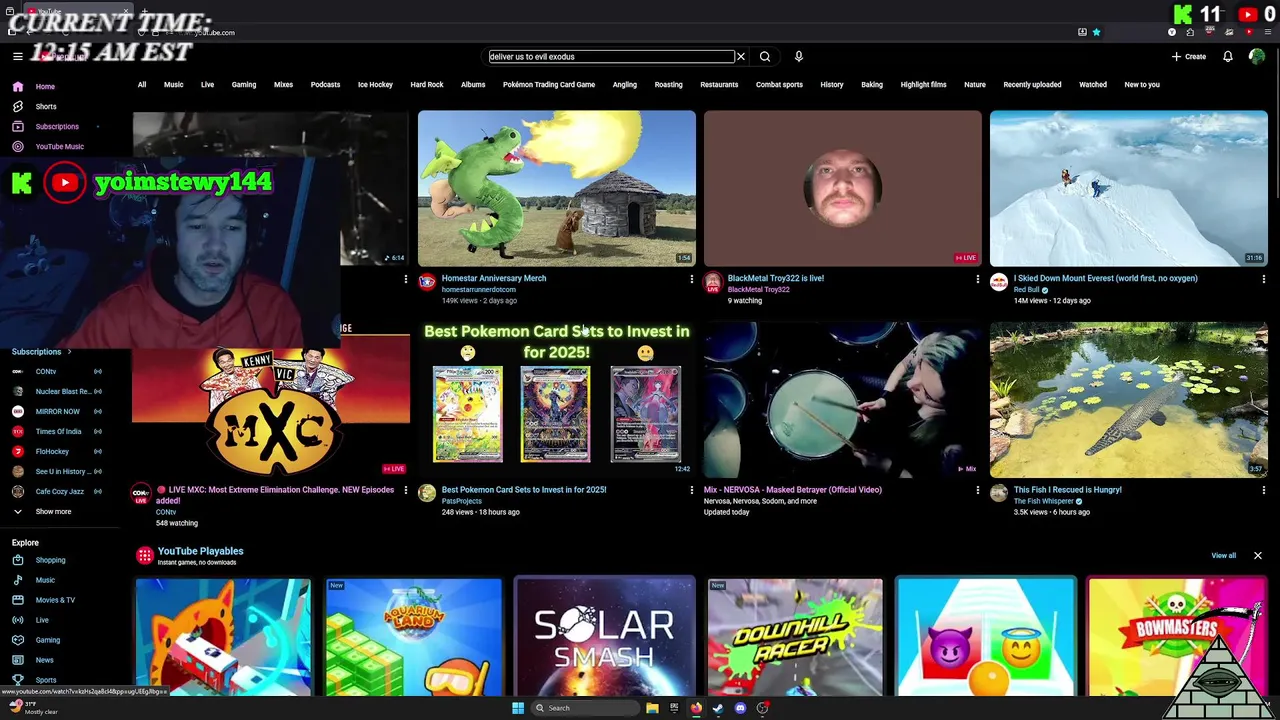Open more options for MXC live video
1280x720 pixels.
click(x=405, y=491)
